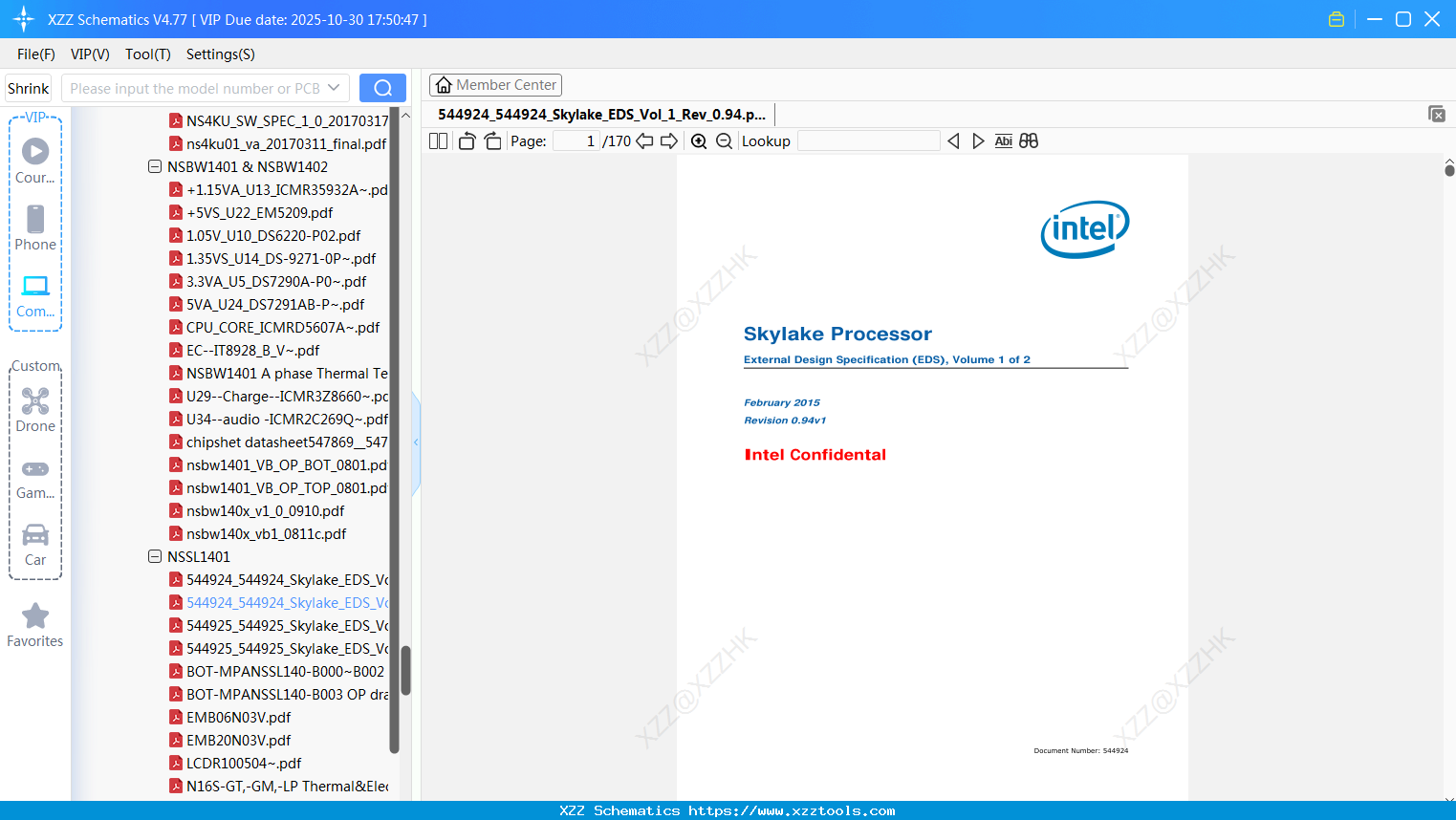Click the Shrink button
This screenshot has height=820, width=1456.
(28, 88)
